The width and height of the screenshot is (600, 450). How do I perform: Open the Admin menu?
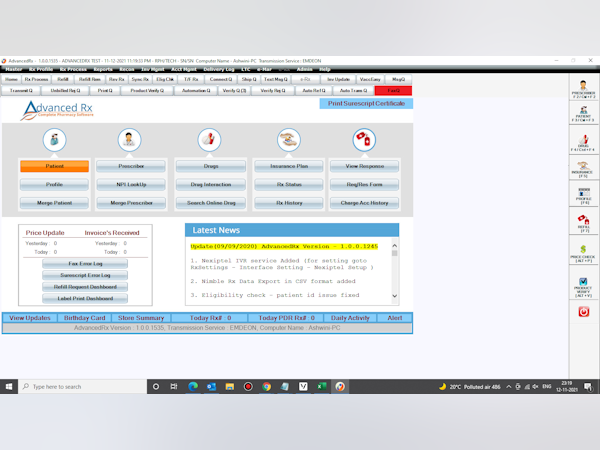[x=305, y=69]
